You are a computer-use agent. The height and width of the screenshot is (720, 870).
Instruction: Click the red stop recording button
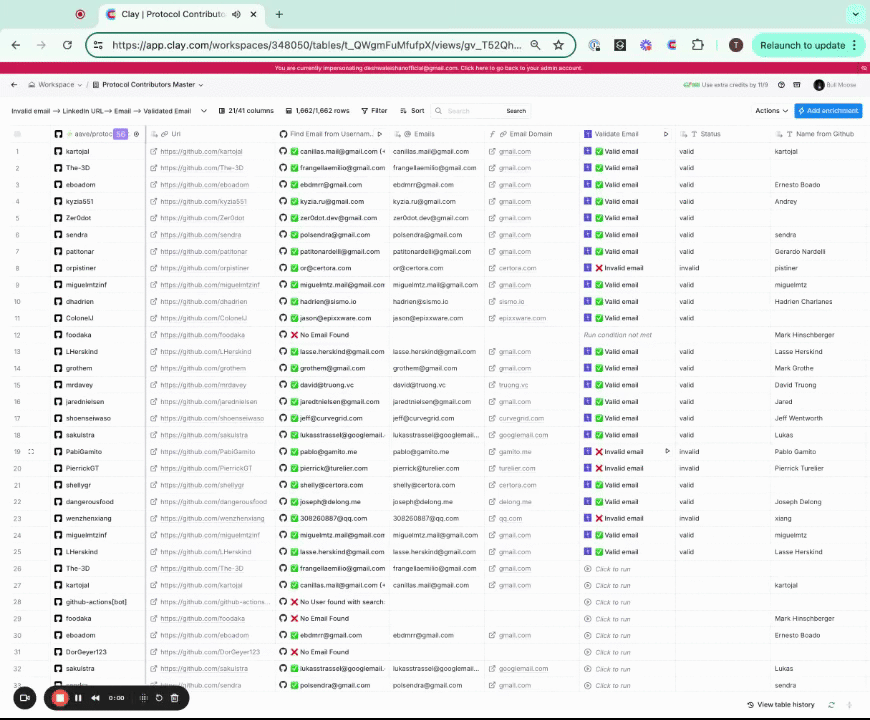coord(60,698)
